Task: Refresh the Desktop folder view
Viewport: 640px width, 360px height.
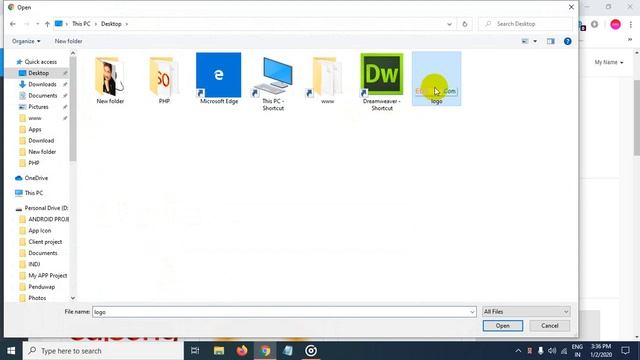Action: pos(464,24)
